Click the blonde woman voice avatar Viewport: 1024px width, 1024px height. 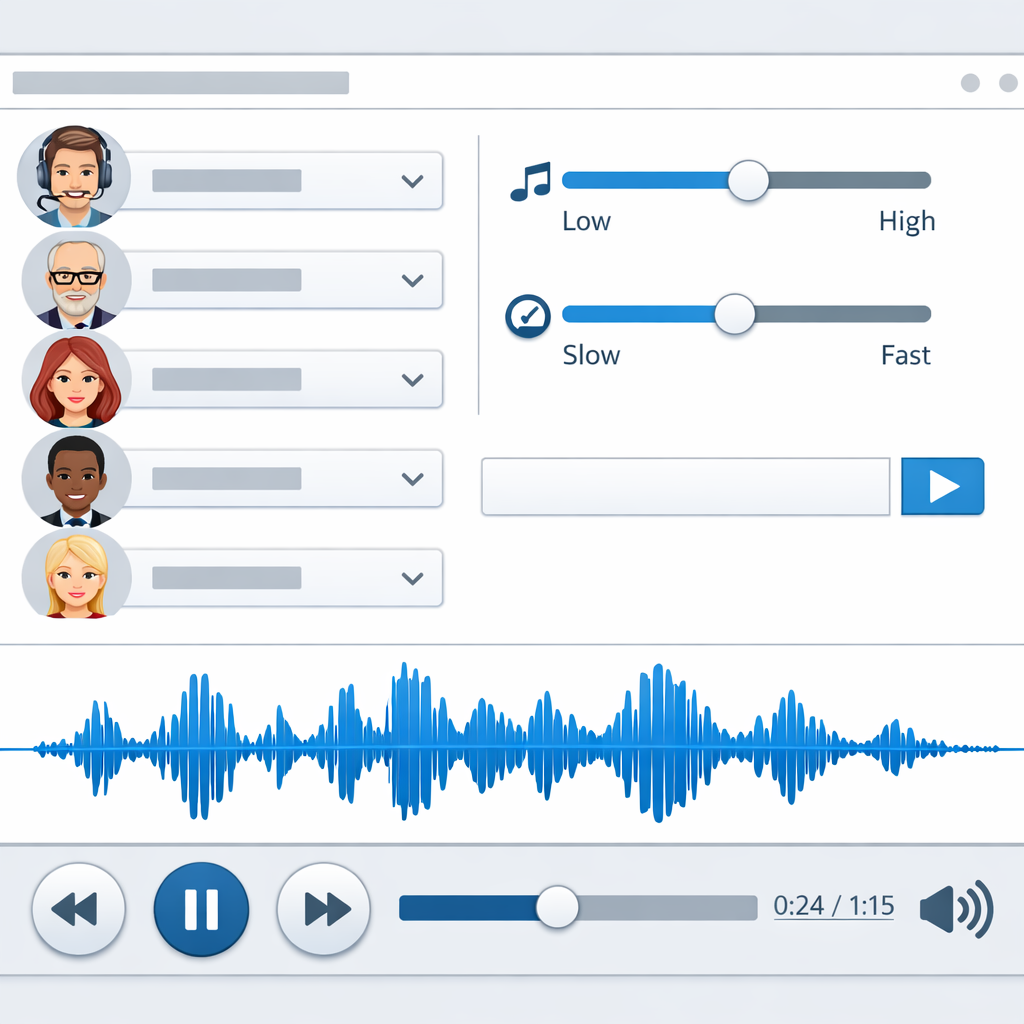tap(73, 577)
